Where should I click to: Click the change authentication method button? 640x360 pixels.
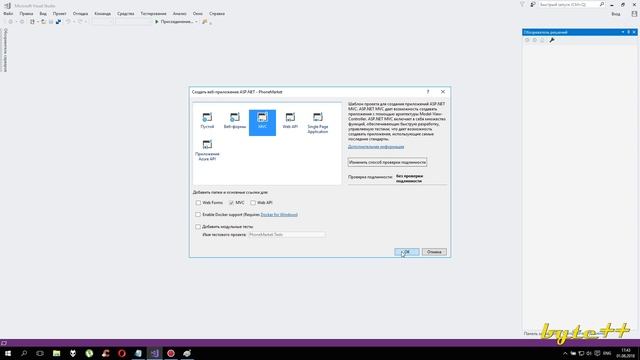pos(387,162)
